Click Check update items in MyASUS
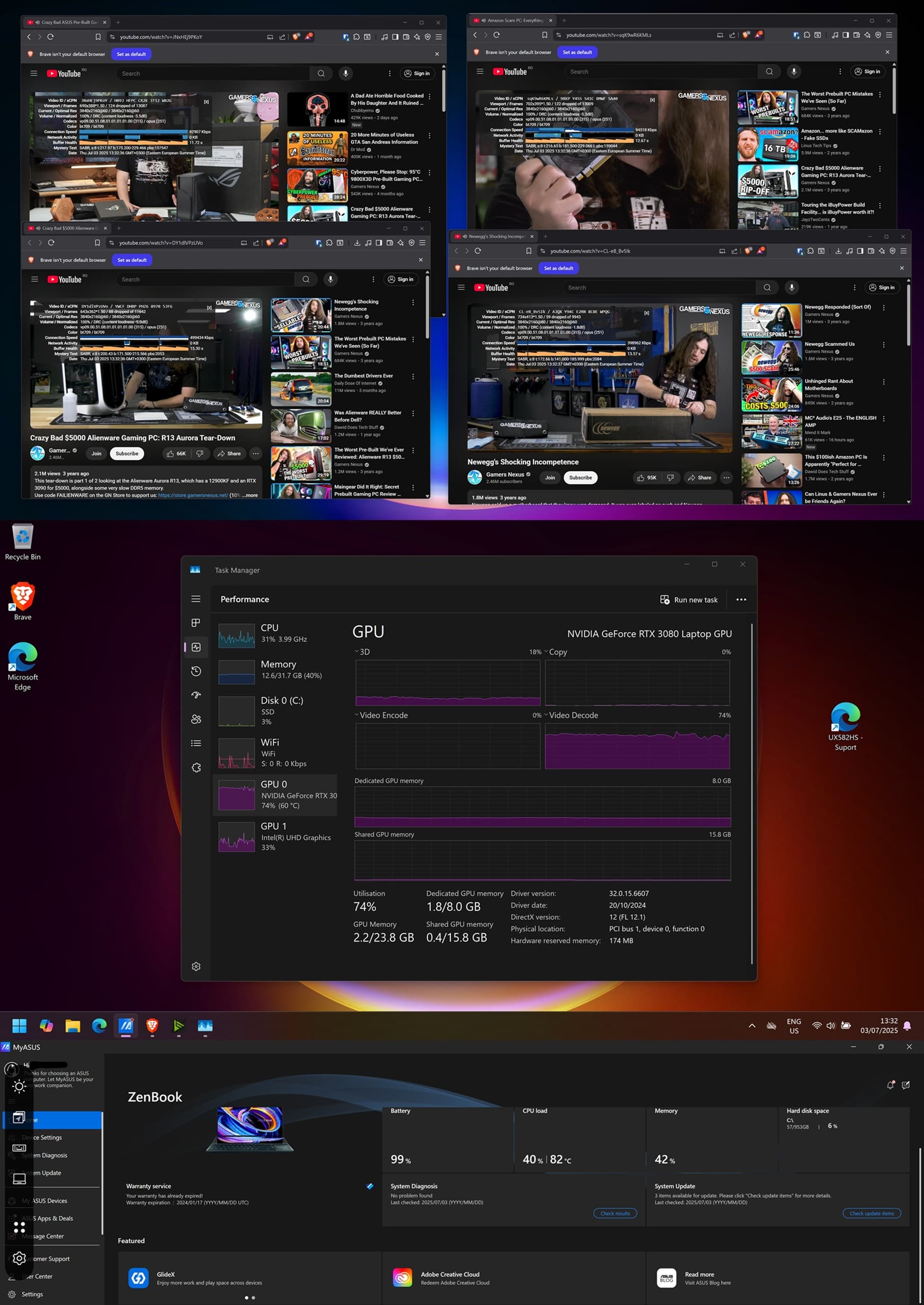Viewport: 924px width, 1305px height. (x=871, y=1213)
